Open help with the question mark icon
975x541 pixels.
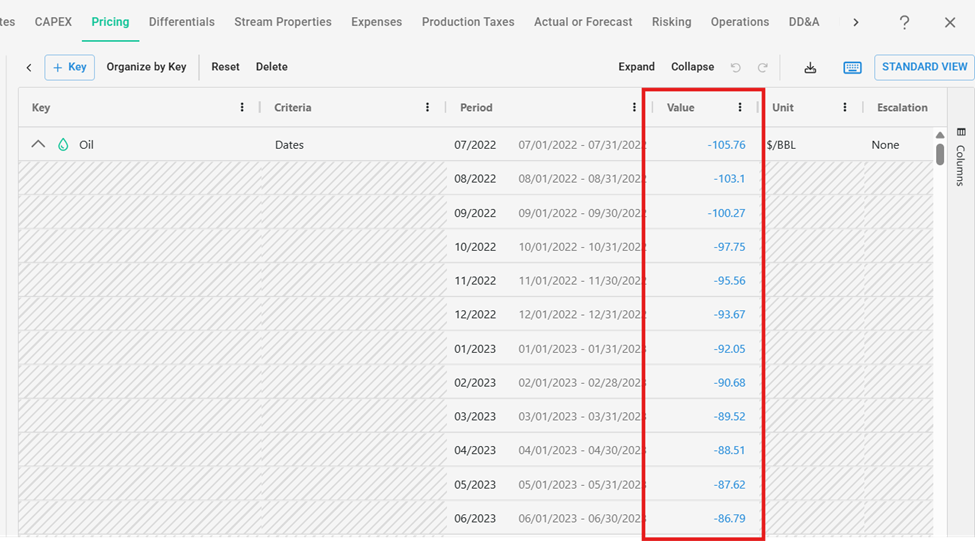click(x=904, y=22)
